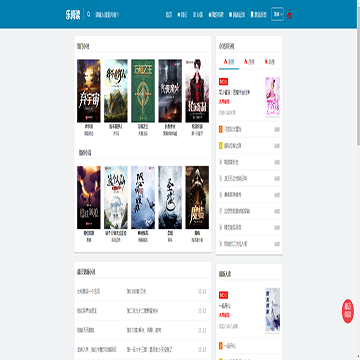Image resolution: width=360 pixels, height=360 pixels.
Task: Click the red NO.1 badge in the 最新入库 panel
Action: tap(223, 295)
